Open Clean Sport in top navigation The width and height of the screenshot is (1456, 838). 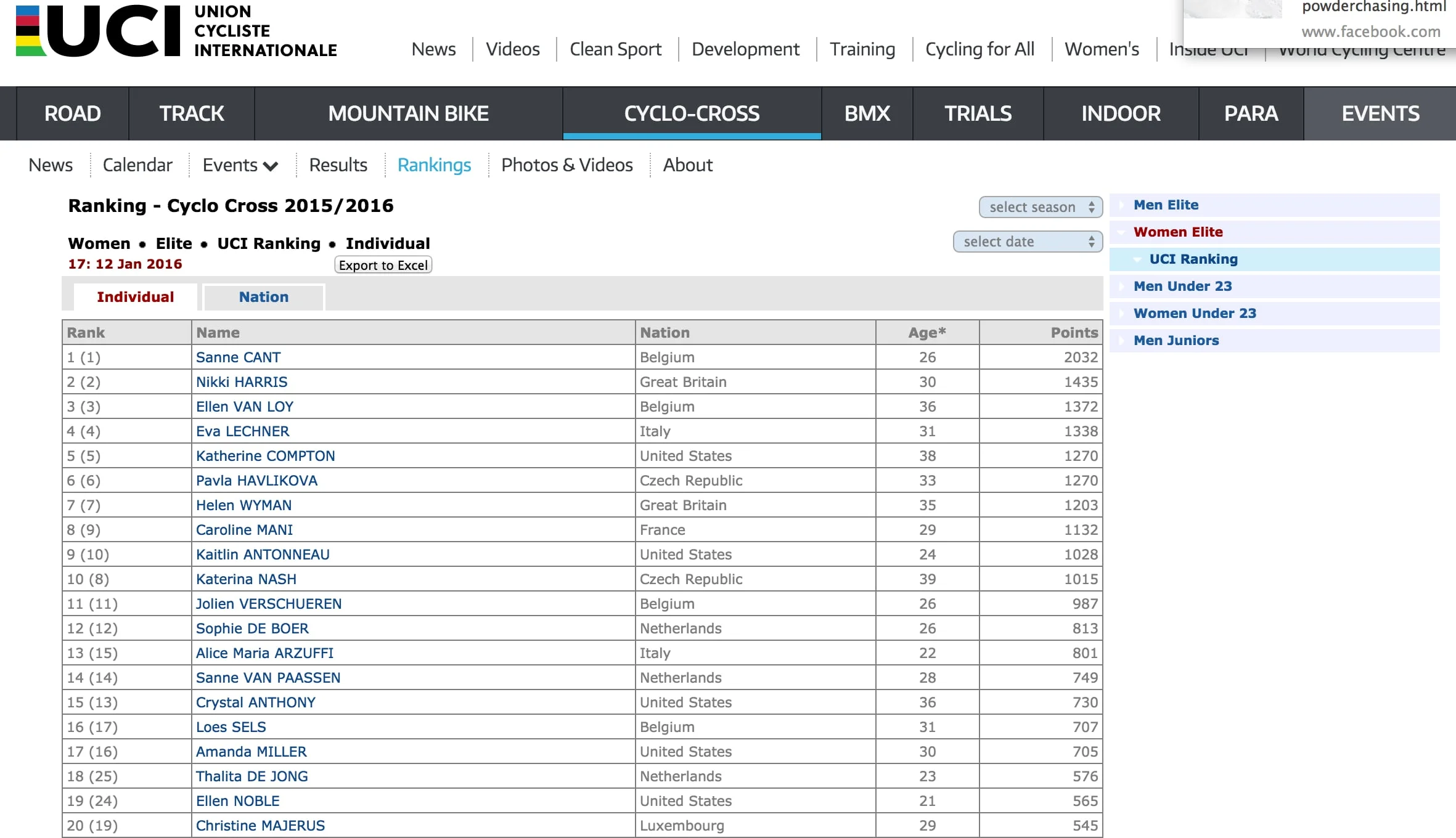[x=615, y=49]
